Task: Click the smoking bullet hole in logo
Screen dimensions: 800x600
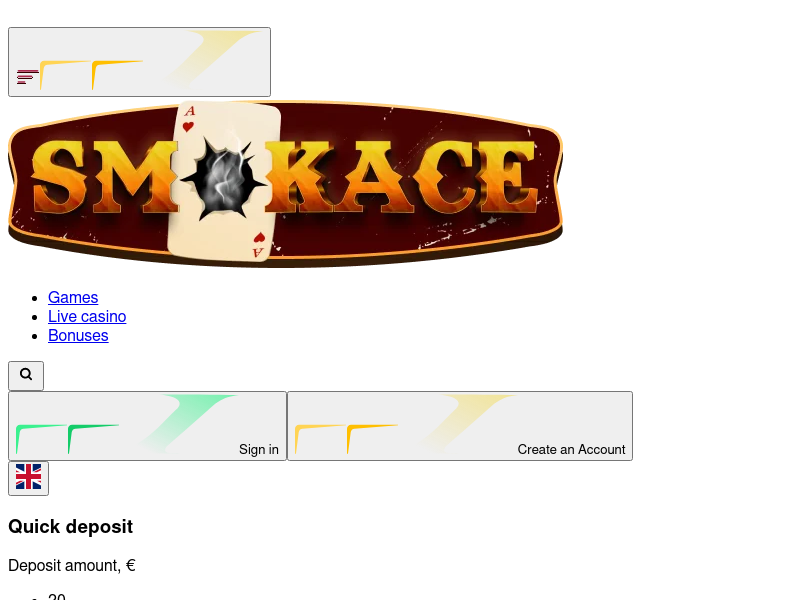Action: pos(223,177)
